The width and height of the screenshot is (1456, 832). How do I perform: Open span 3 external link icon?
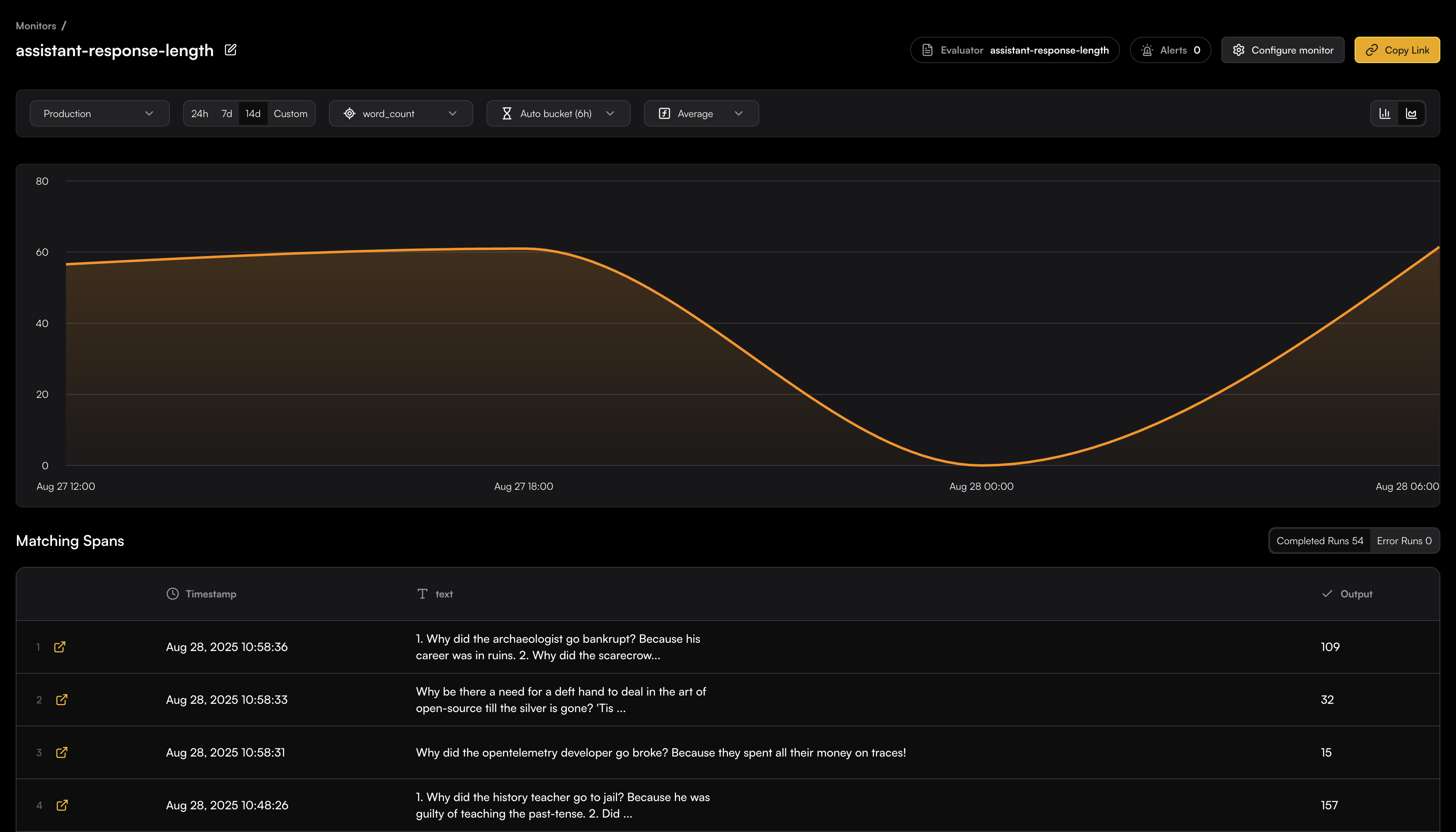62,752
